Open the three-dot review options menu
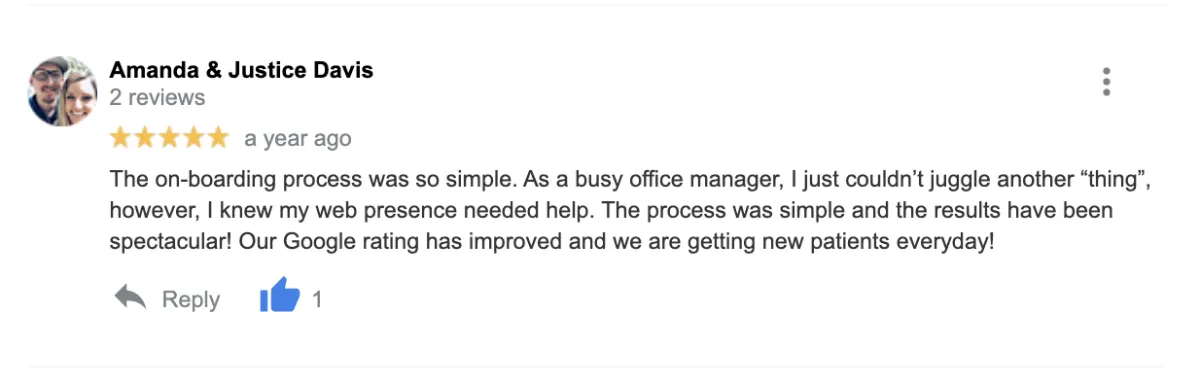 tap(1106, 82)
